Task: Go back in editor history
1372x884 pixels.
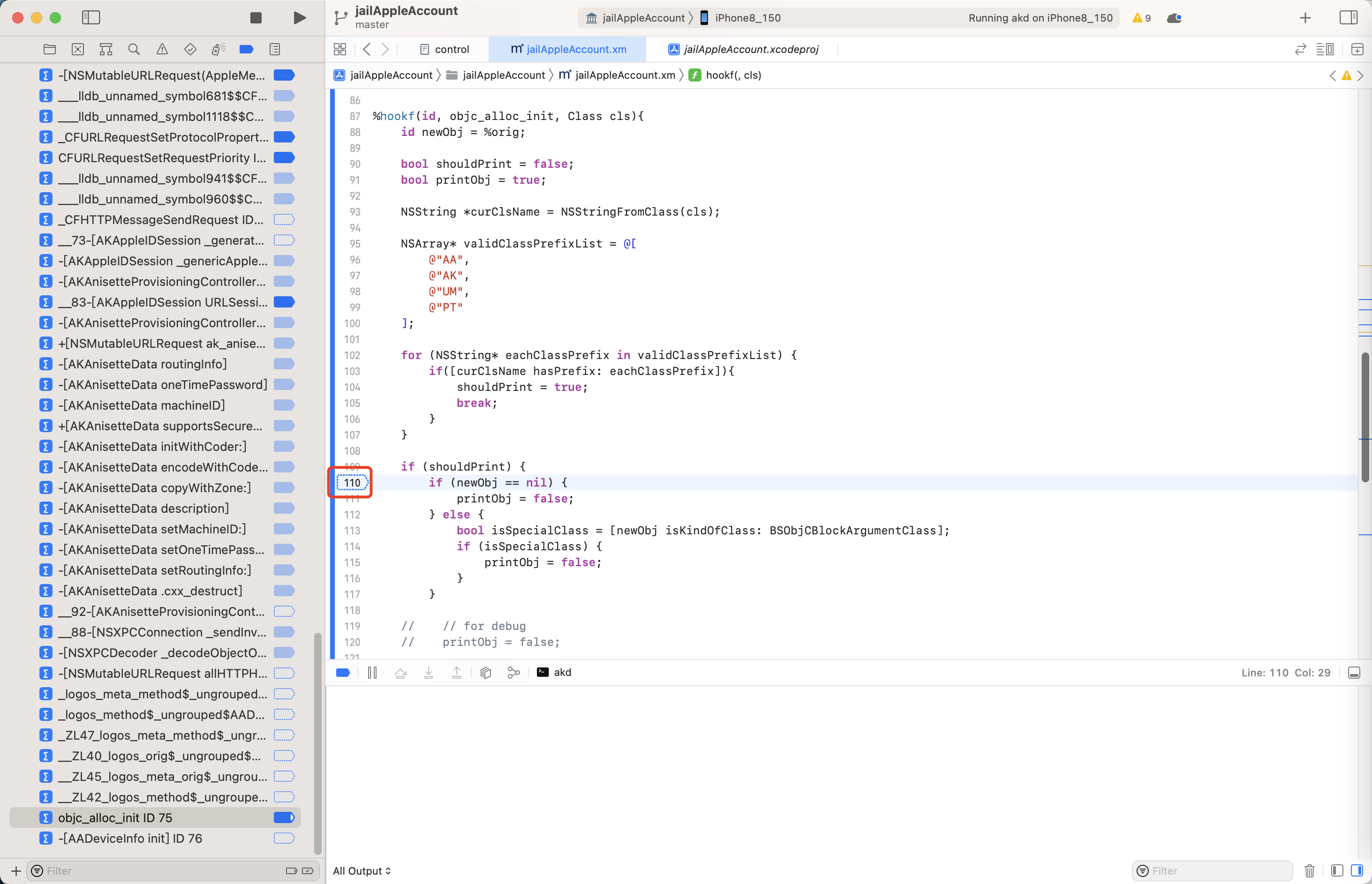Action: coord(367,49)
